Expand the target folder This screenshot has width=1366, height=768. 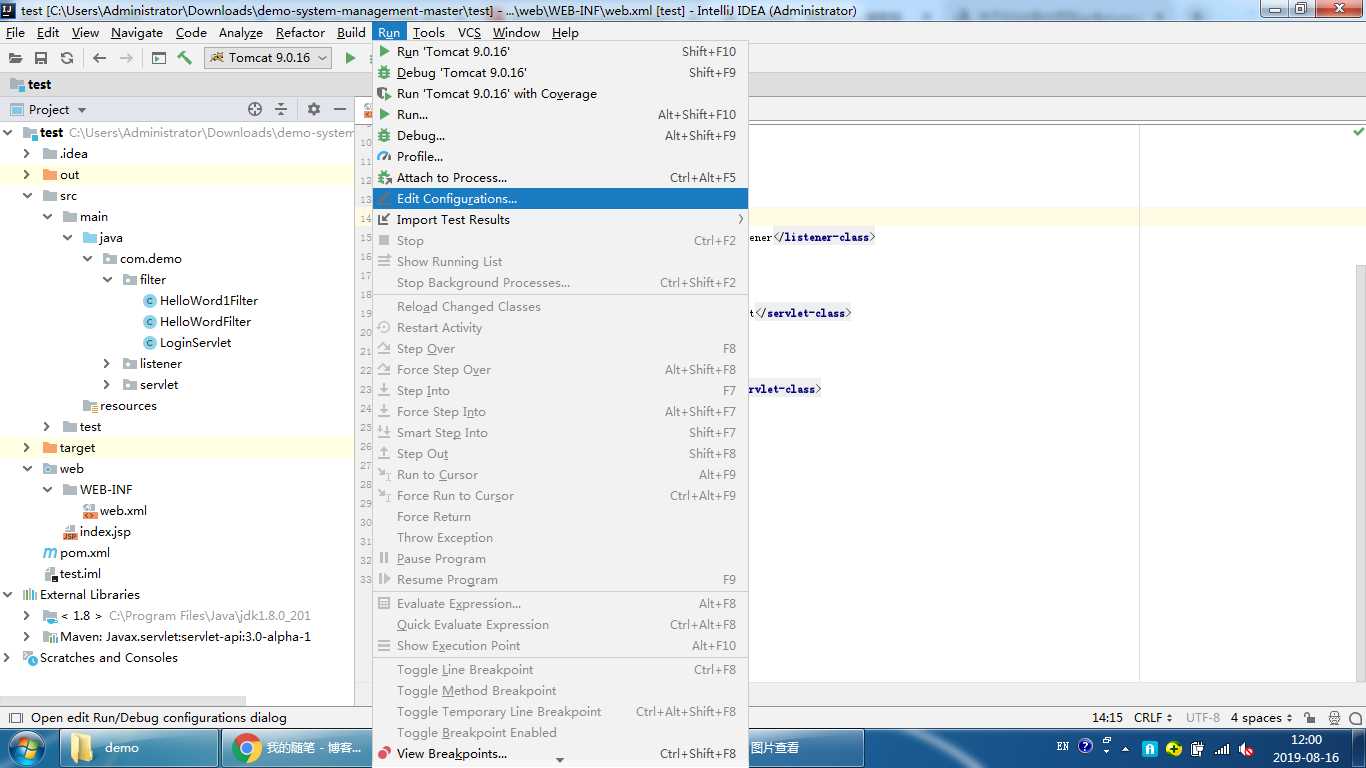27,447
